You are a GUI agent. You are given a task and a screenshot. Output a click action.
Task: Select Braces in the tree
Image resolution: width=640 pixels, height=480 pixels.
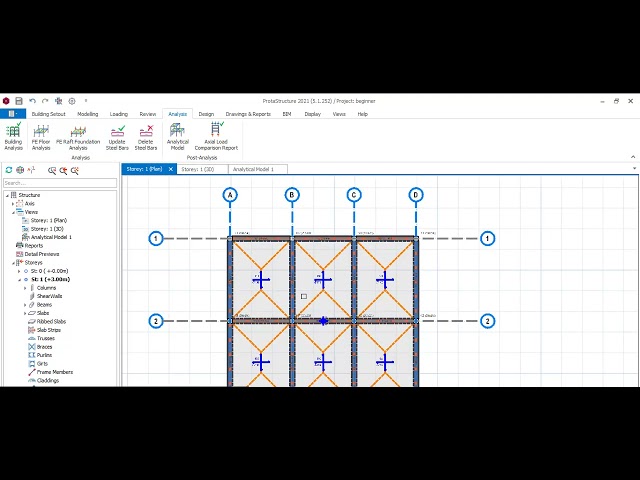[x=44, y=347]
